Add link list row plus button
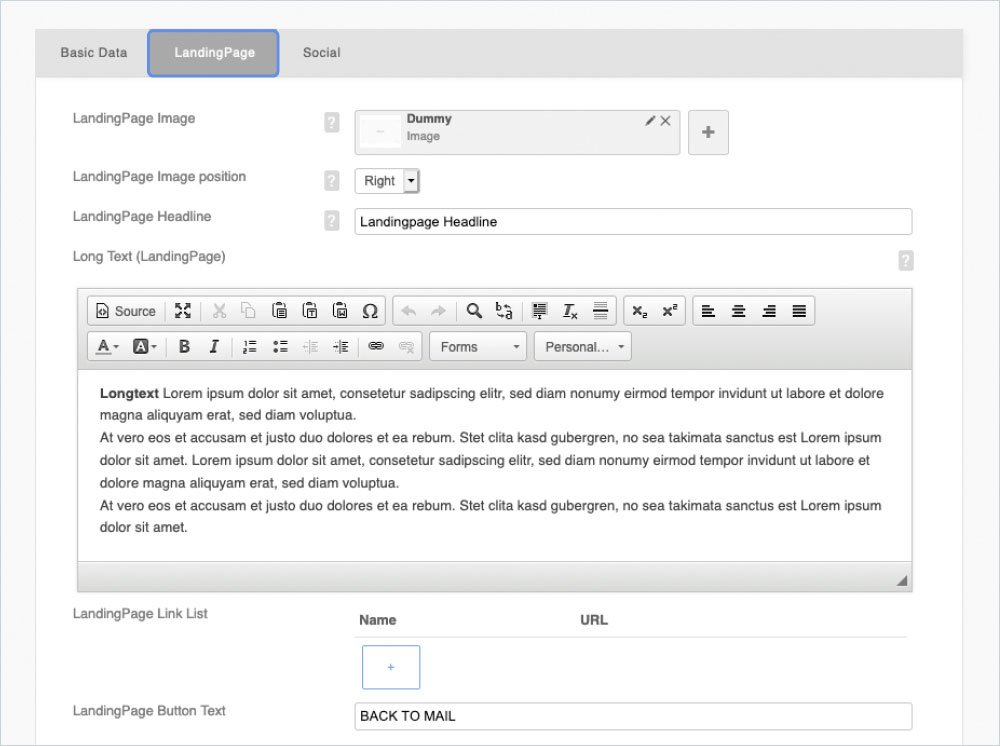Viewport: 1000px width, 746px height. point(391,667)
